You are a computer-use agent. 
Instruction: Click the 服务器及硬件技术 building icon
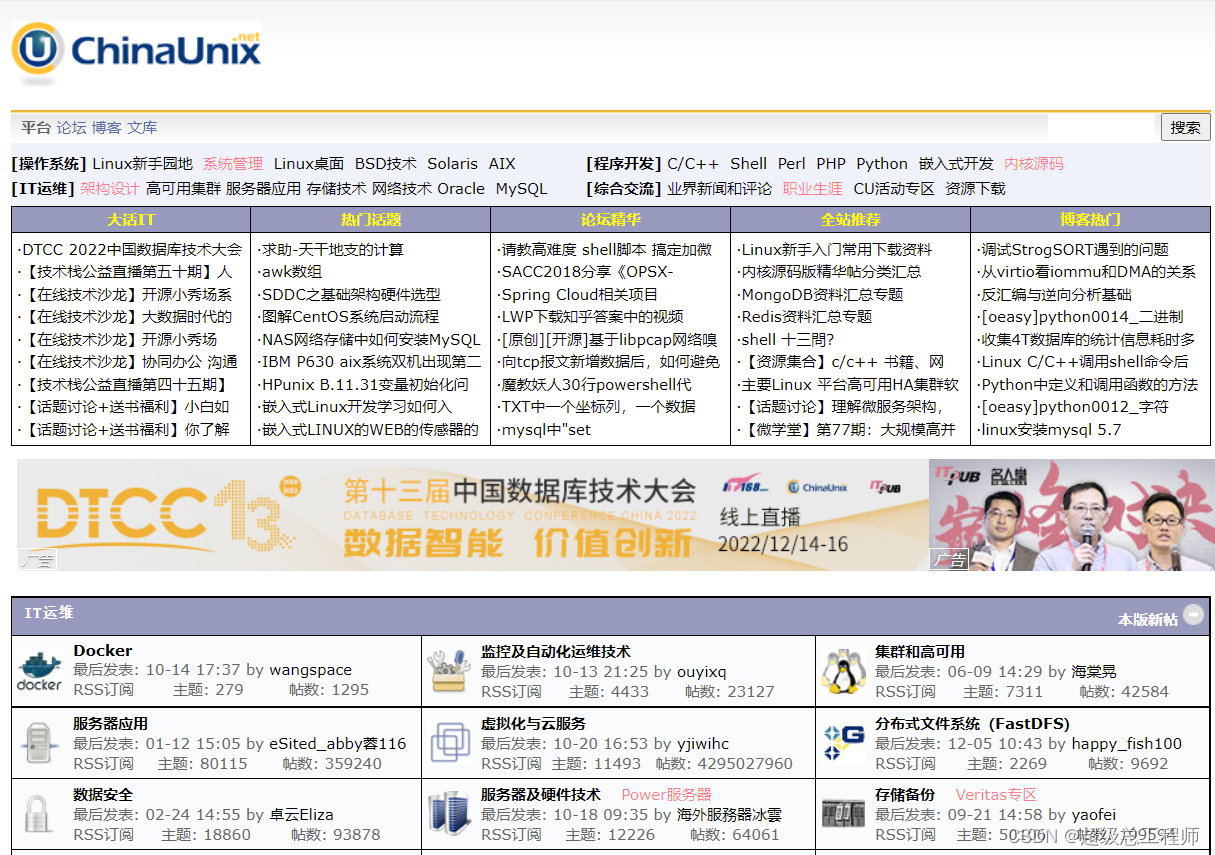(449, 814)
